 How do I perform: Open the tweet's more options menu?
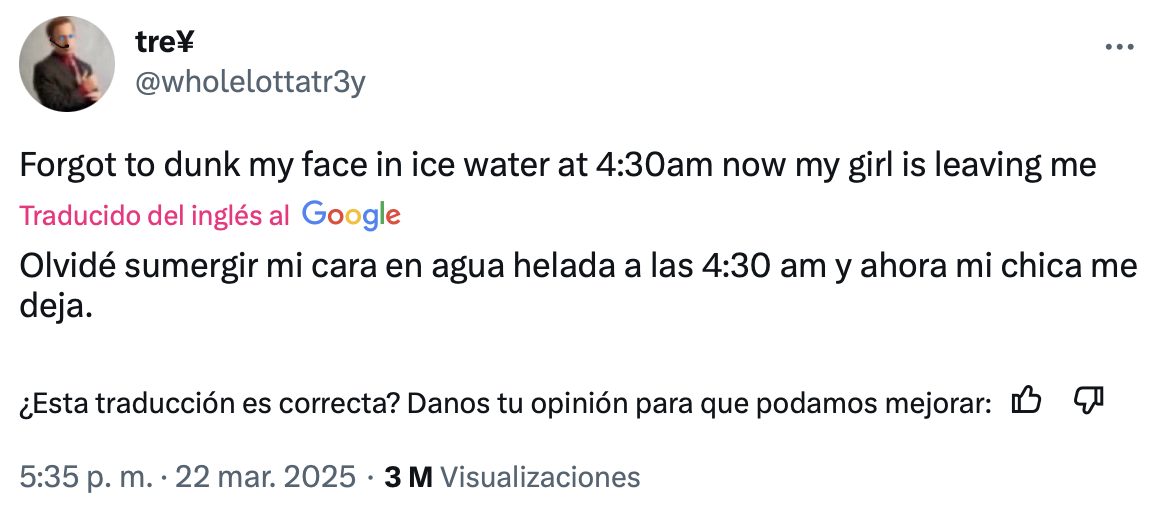click(1117, 47)
